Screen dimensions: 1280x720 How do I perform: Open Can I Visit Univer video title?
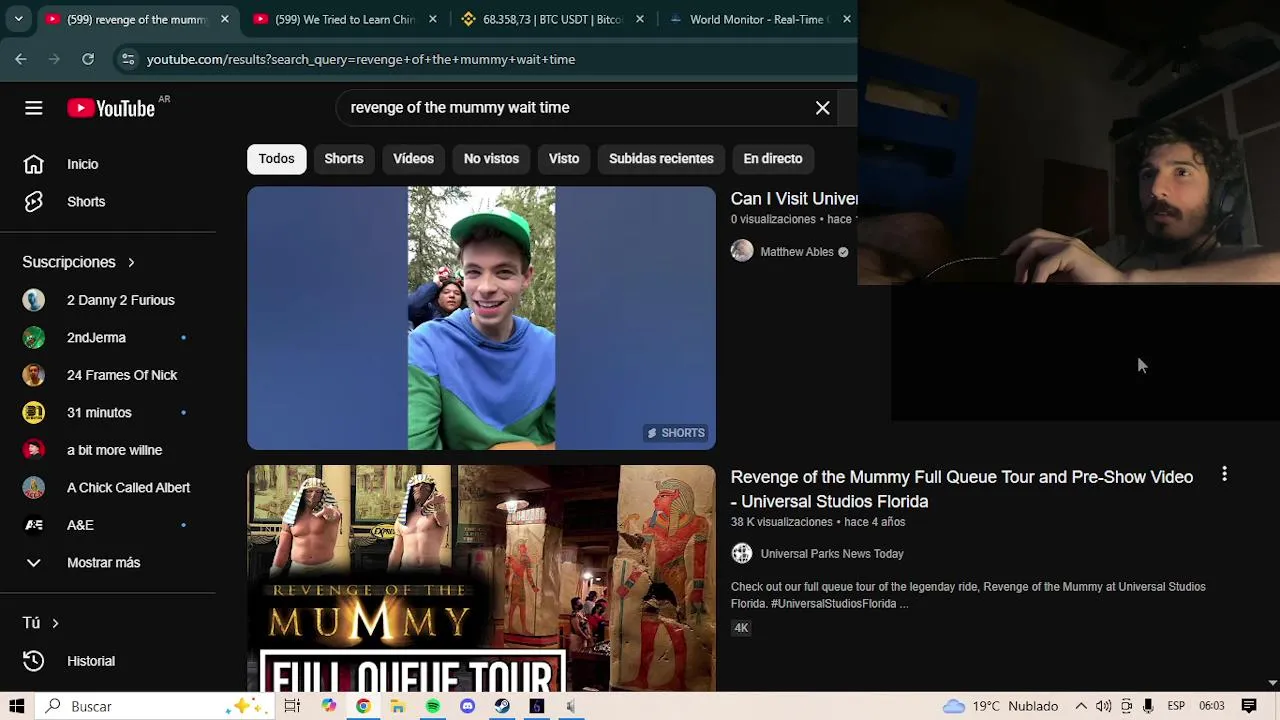coord(794,199)
